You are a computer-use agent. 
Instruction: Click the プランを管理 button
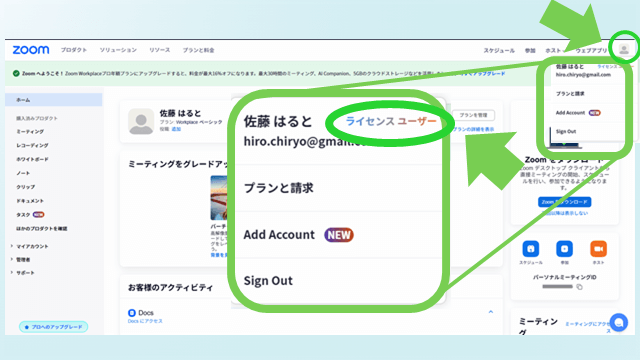473,115
